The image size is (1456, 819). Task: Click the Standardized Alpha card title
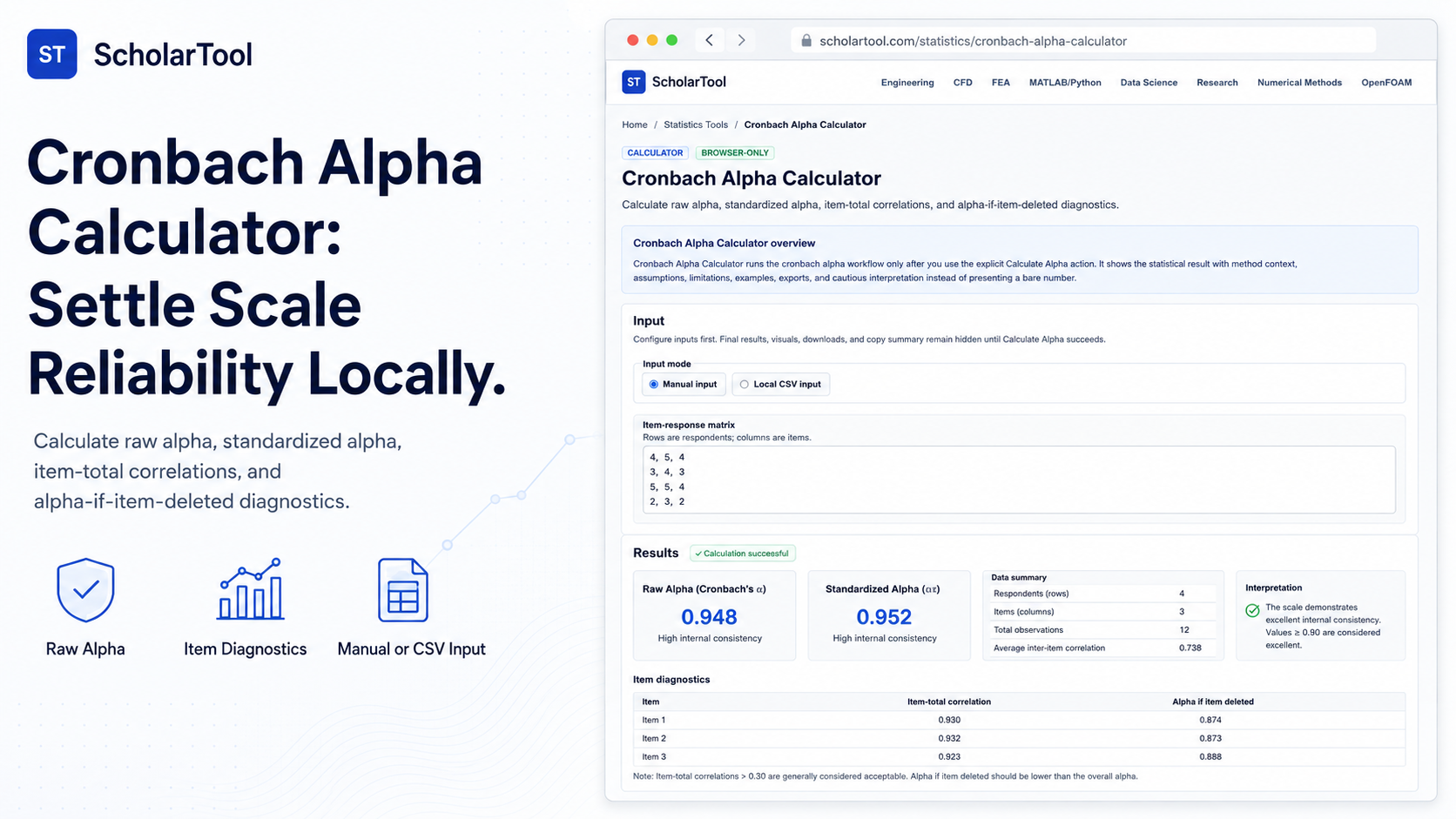882,589
